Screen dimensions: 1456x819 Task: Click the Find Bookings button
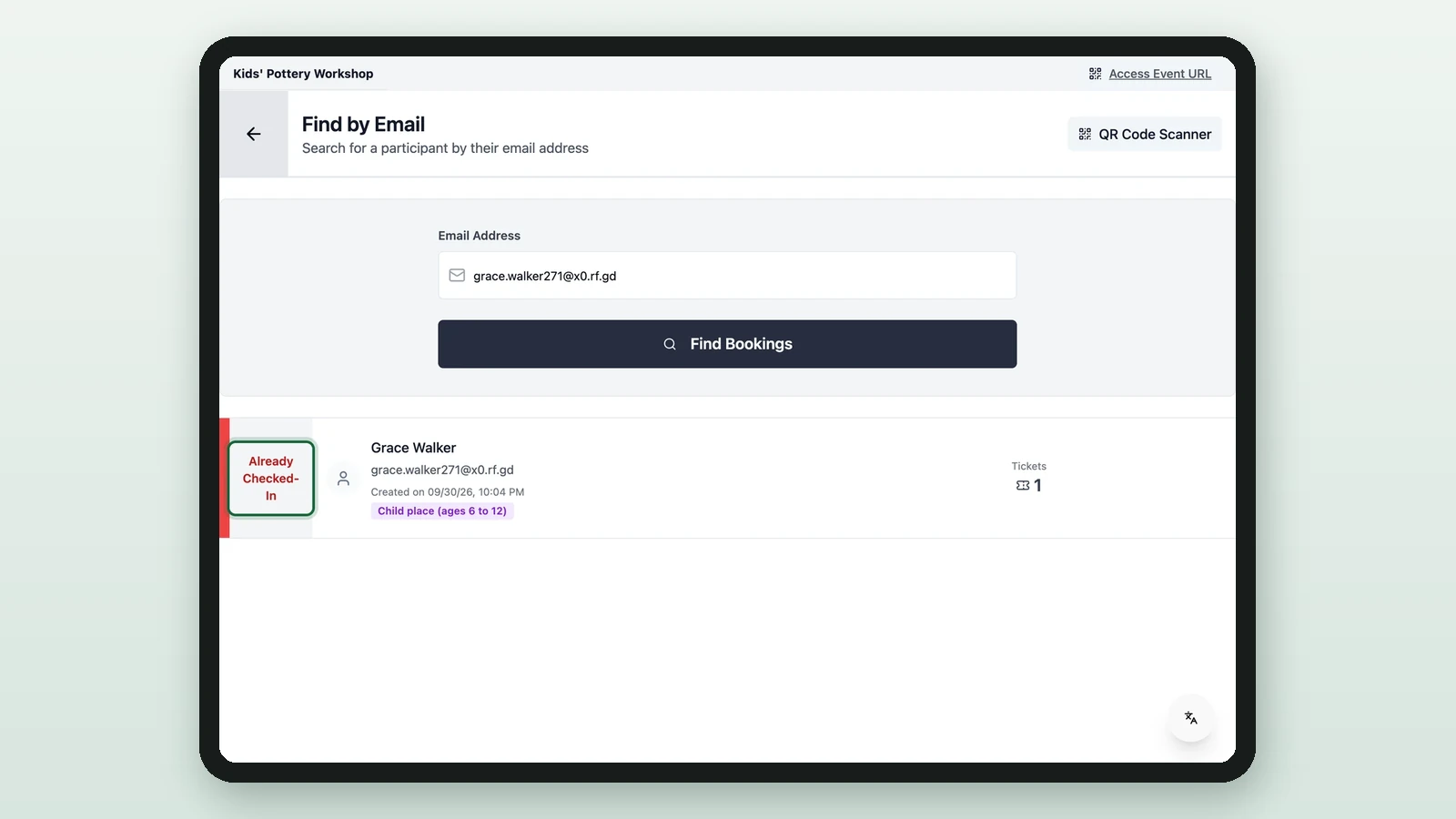[x=727, y=344]
